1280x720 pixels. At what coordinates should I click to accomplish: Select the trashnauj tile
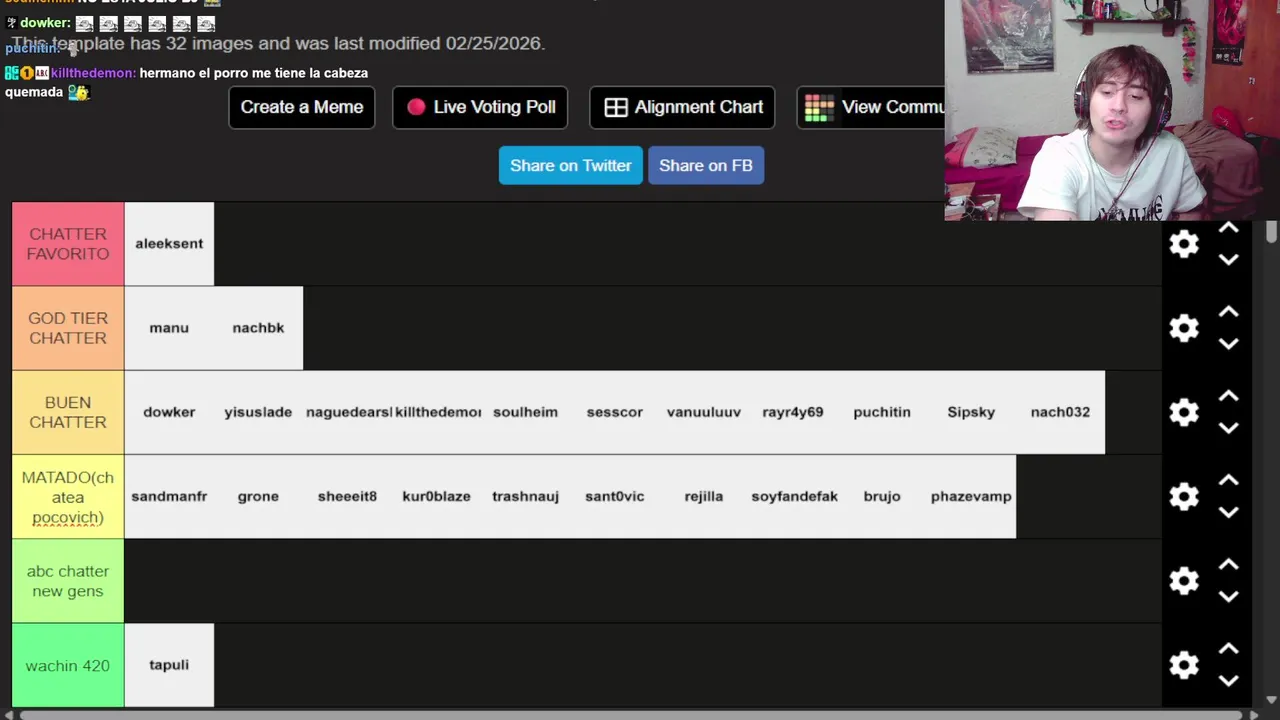click(526, 497)
